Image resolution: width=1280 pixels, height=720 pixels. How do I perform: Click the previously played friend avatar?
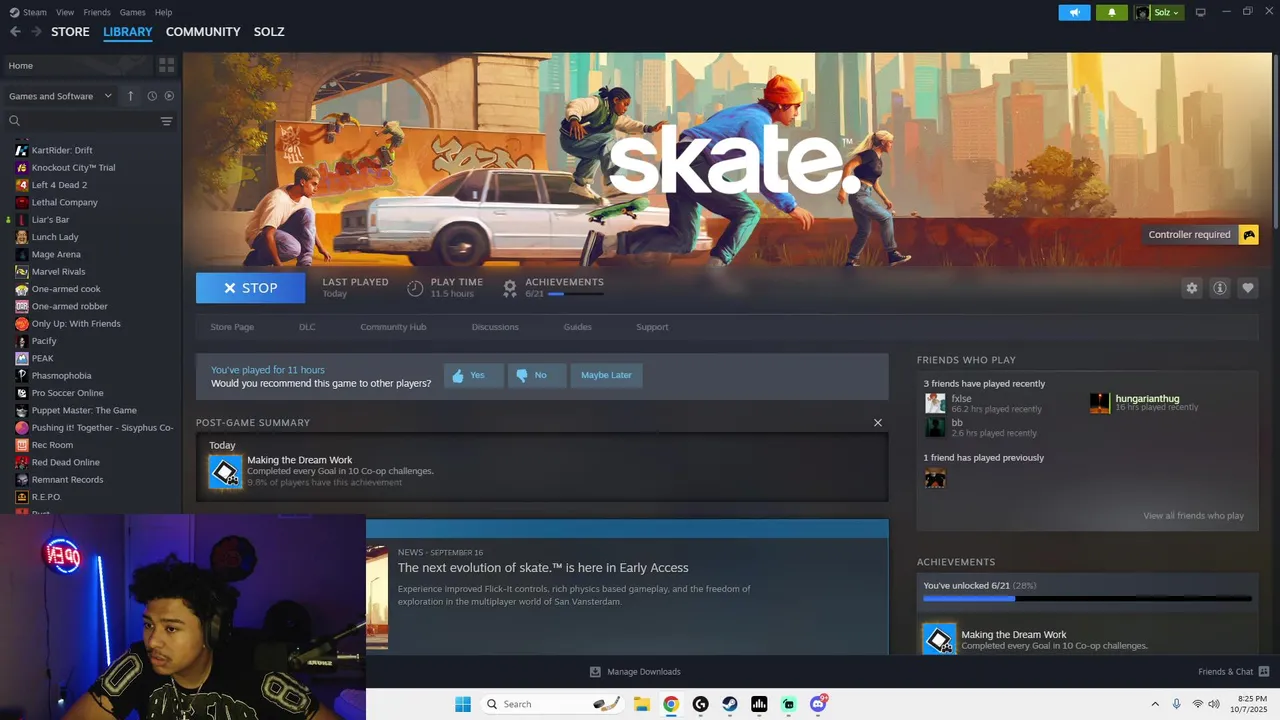pos(935,478)
